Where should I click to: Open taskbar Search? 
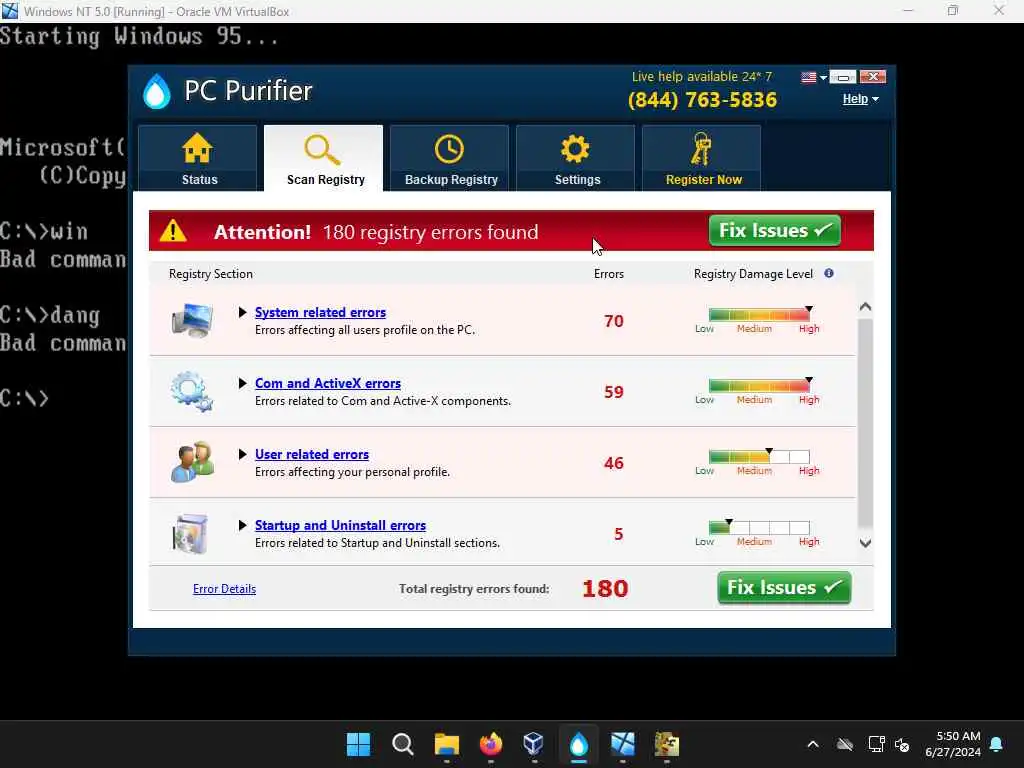[402, 744]
